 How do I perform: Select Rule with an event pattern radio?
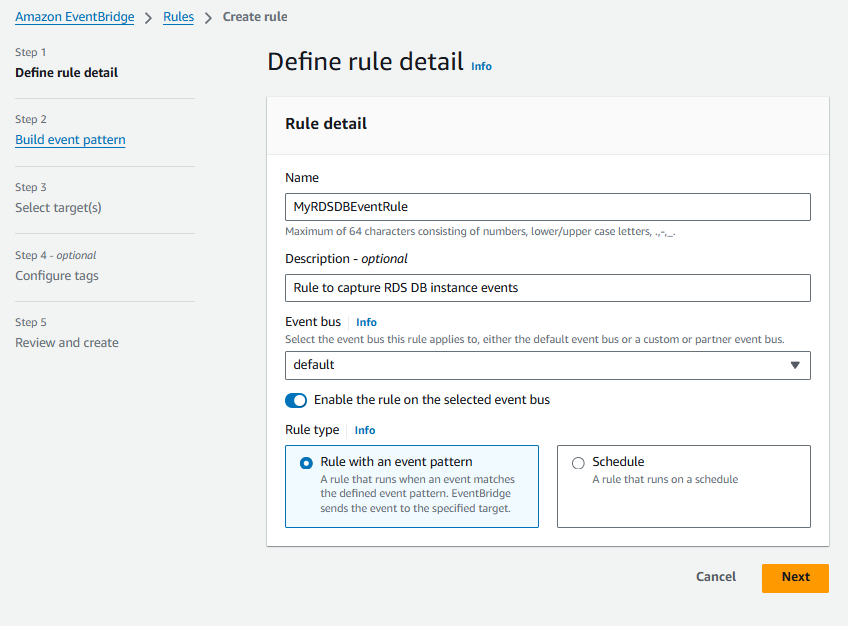(306, 463)
